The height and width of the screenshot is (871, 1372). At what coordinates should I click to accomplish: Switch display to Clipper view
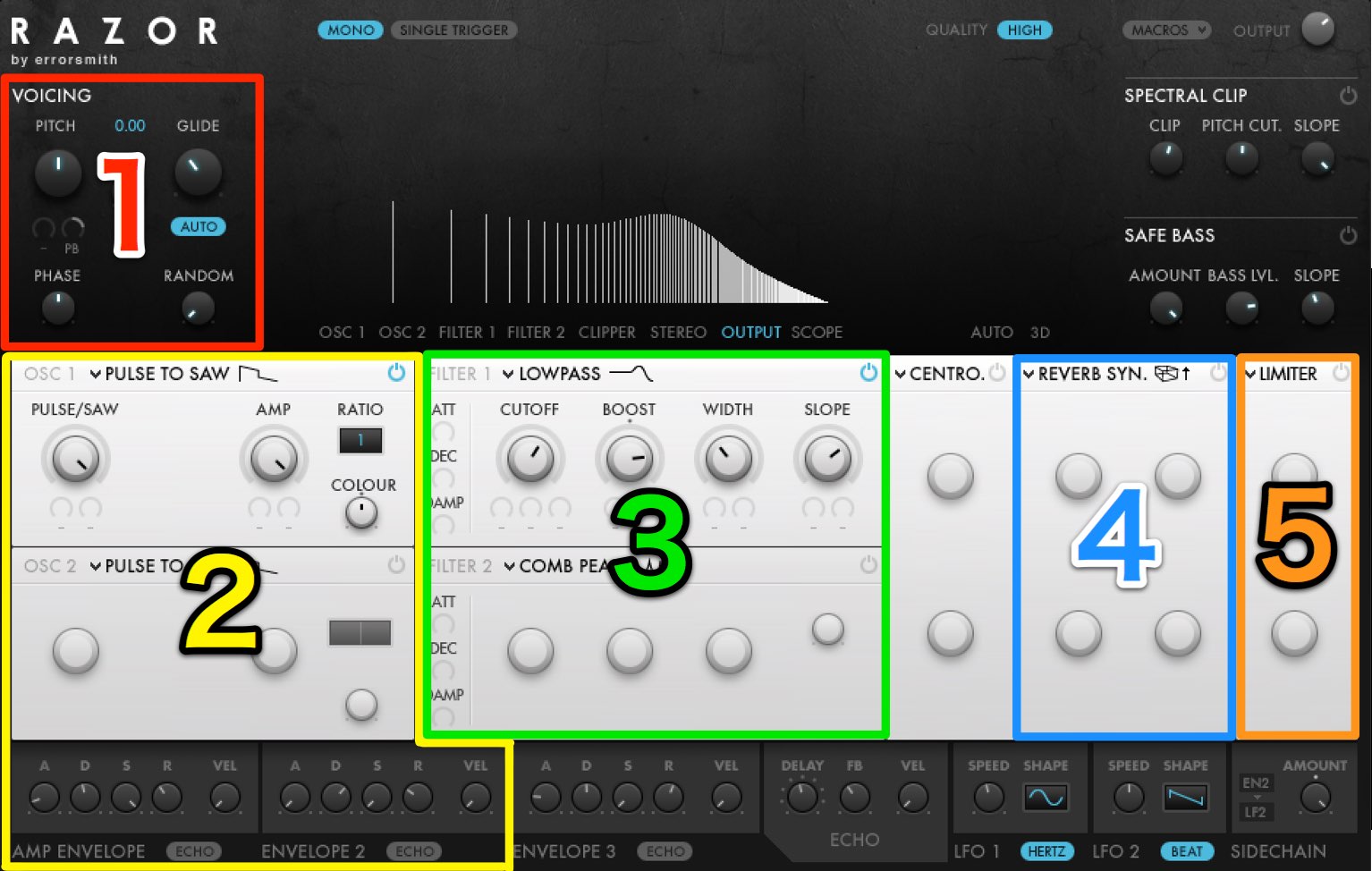tap(606, 333)
